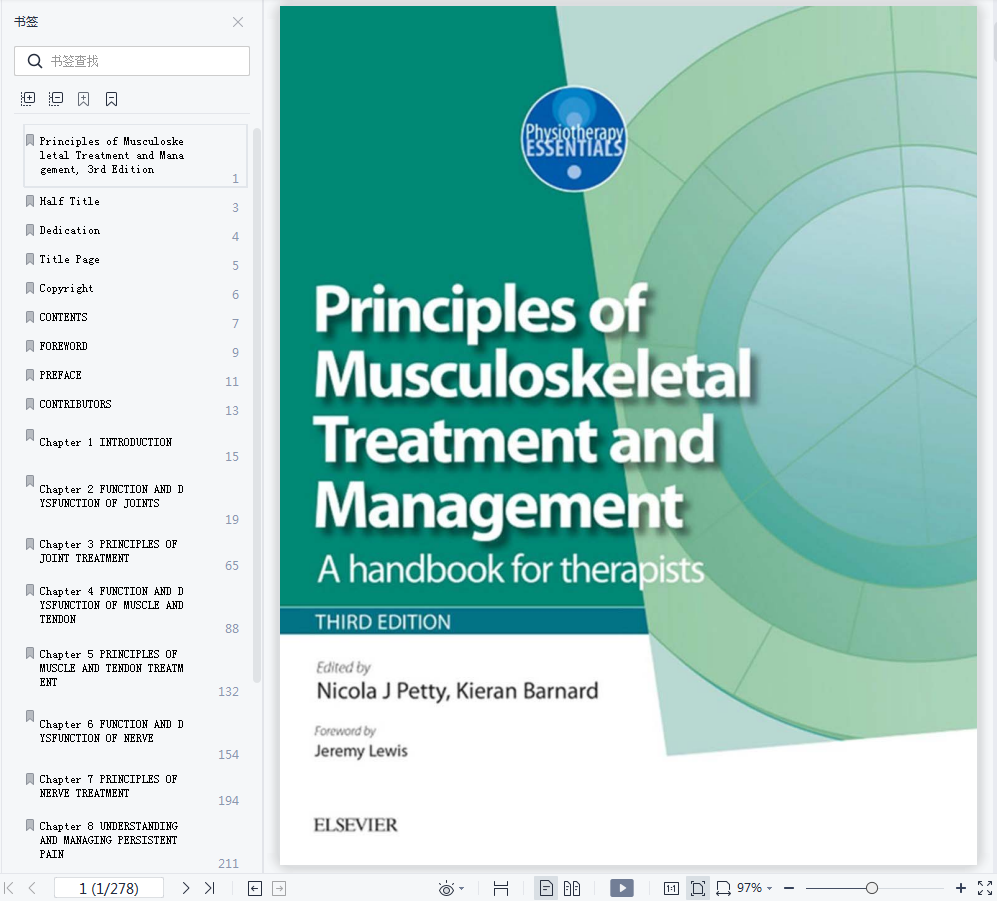
Task: Click the zoom slider handle
Action: click(872, 888)
